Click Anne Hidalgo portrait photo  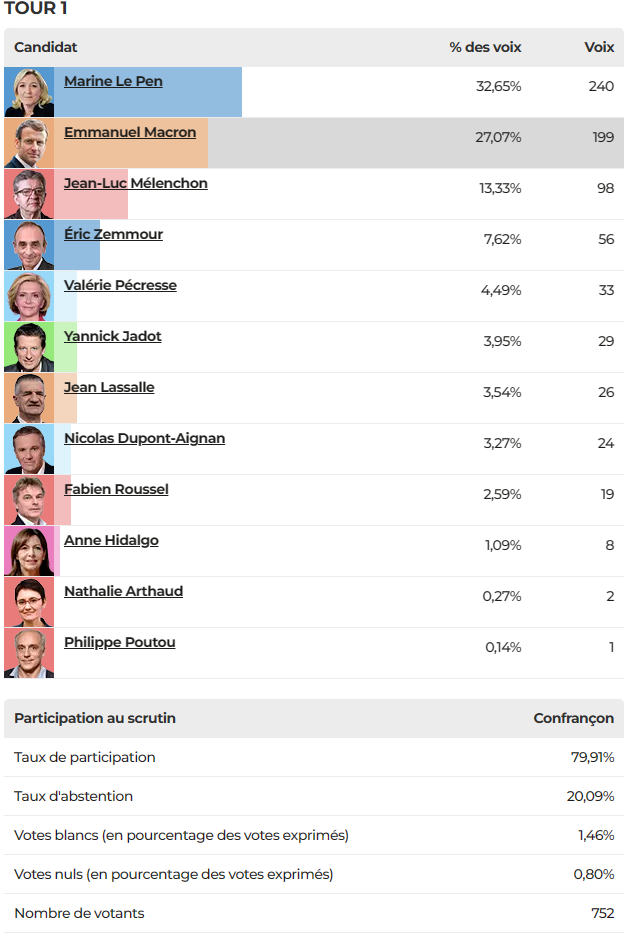(x=29, y=551)
